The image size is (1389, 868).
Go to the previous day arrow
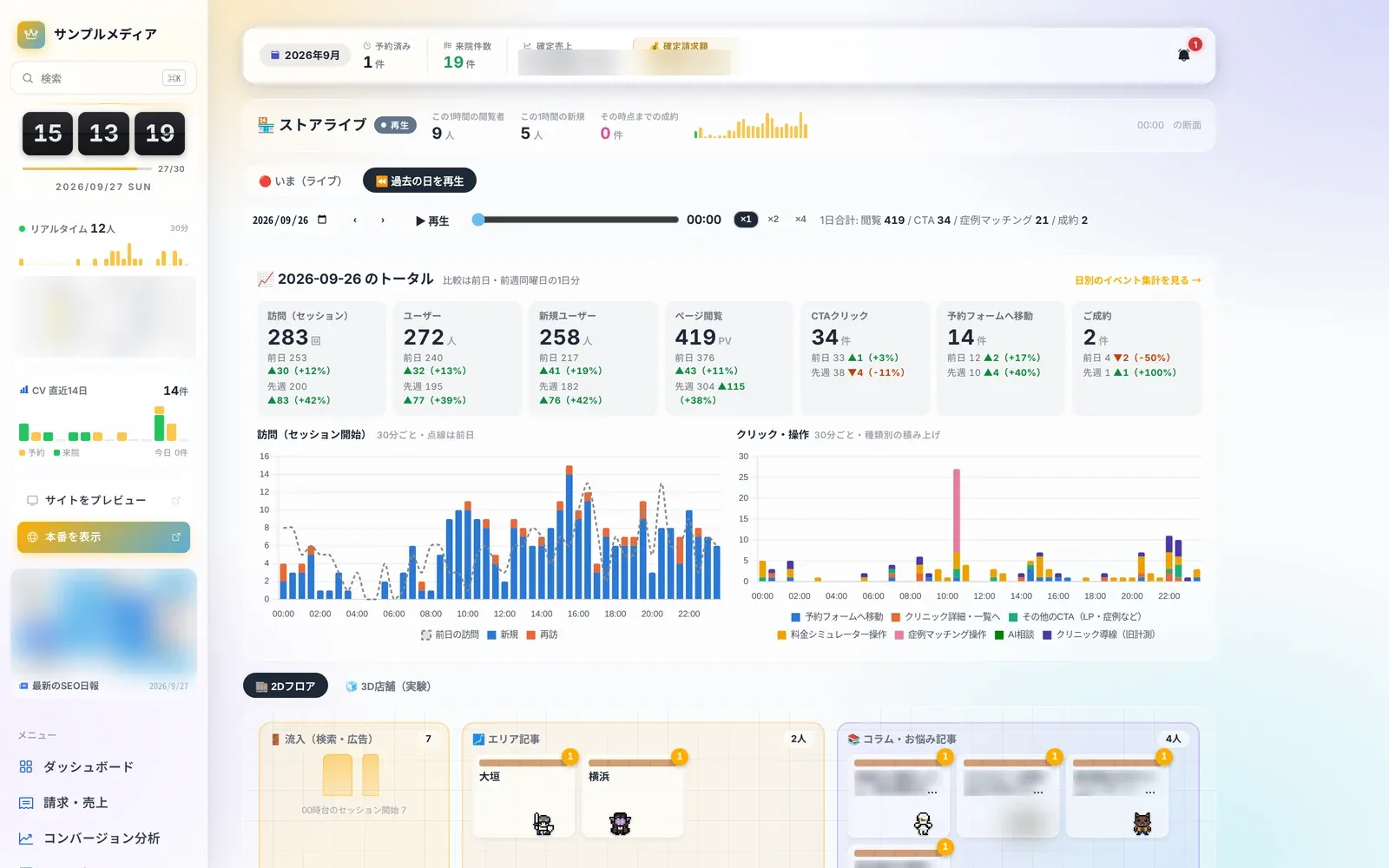[x=355, y=220]
